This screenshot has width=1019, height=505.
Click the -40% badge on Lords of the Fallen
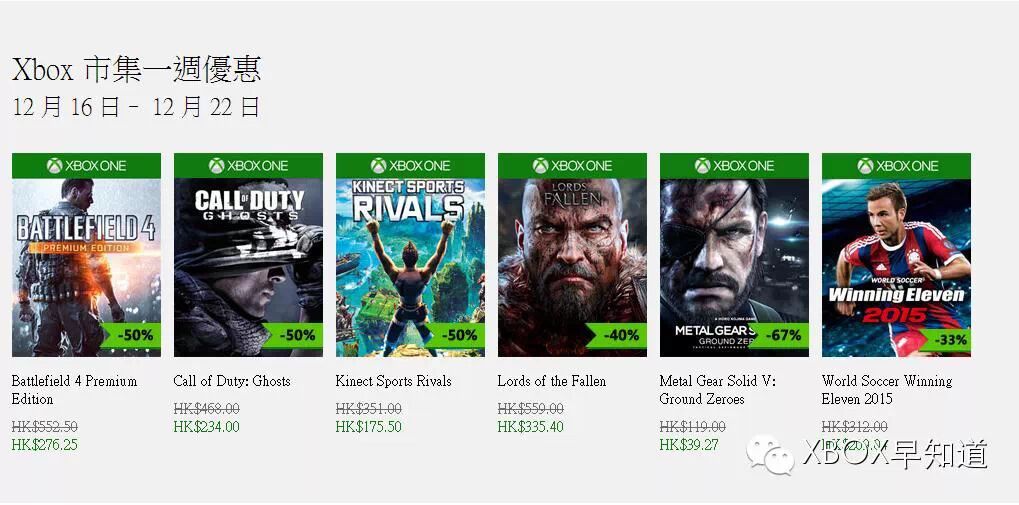click(620, 335)
